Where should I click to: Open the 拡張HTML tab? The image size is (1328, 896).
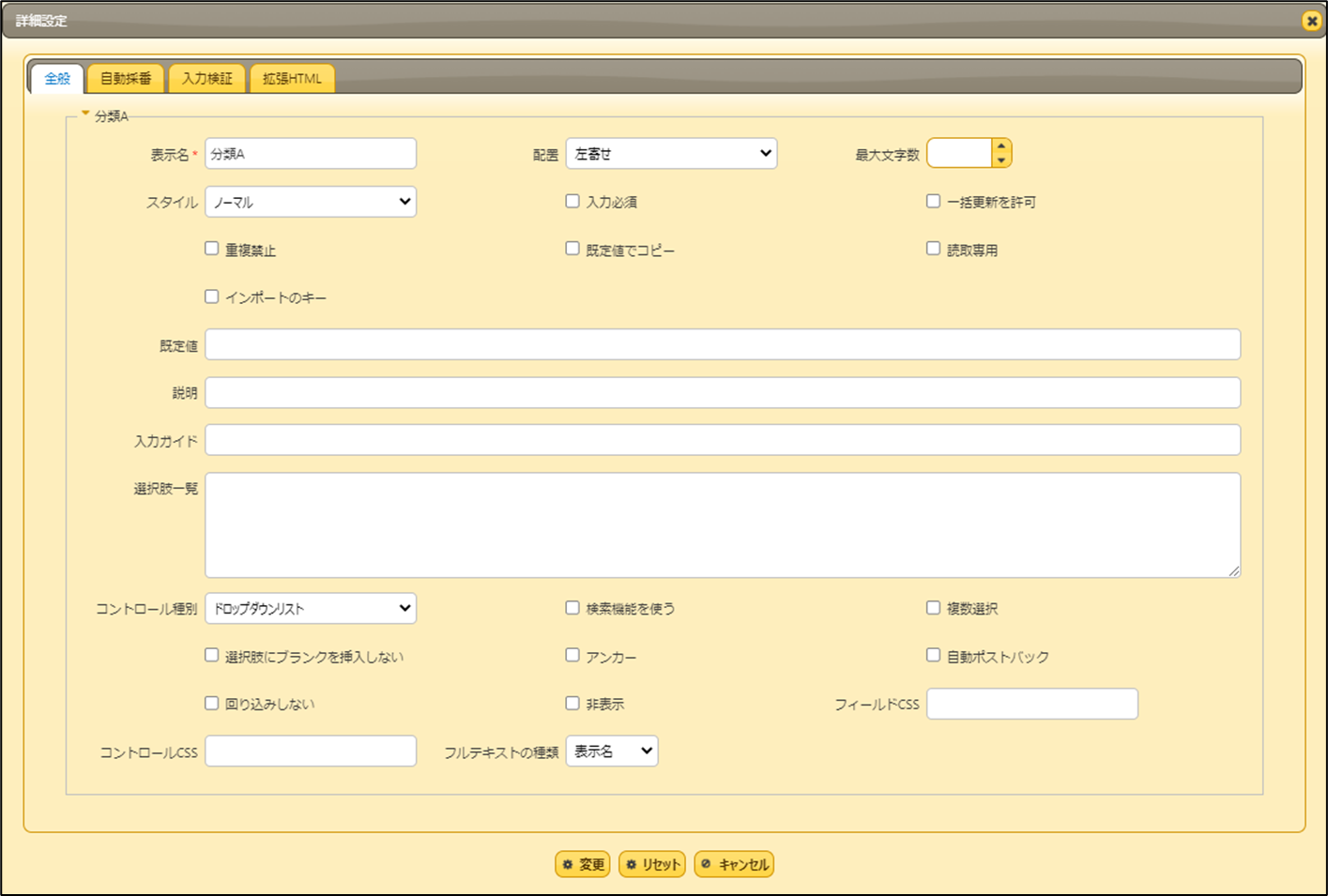pos(292,79)
